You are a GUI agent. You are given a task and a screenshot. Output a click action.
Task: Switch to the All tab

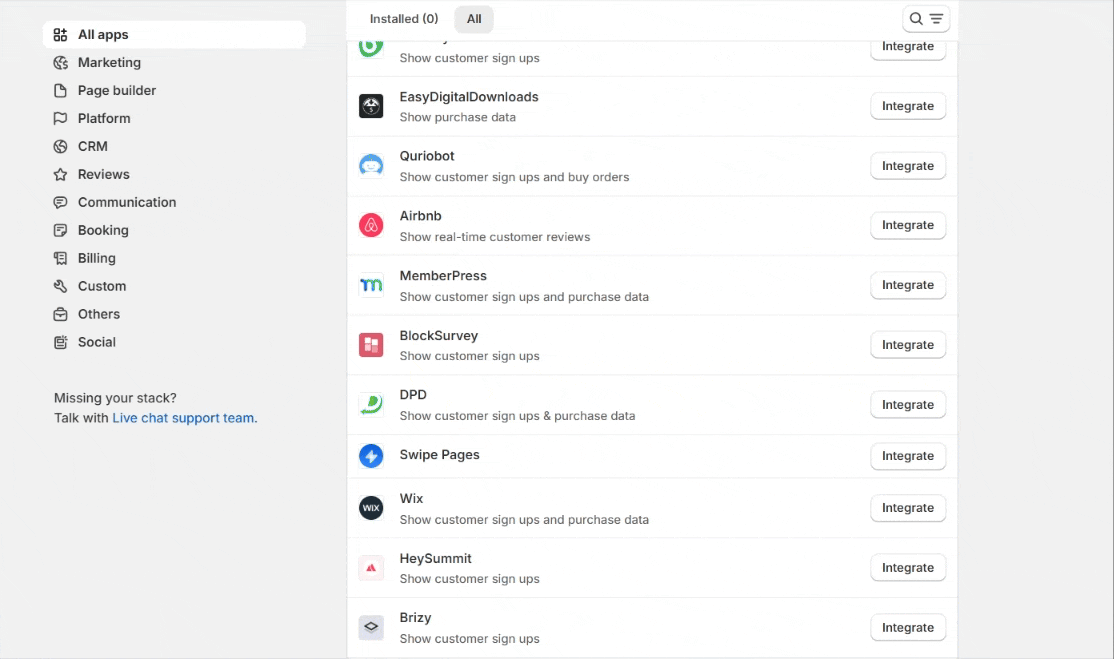[x=474, y=19]
